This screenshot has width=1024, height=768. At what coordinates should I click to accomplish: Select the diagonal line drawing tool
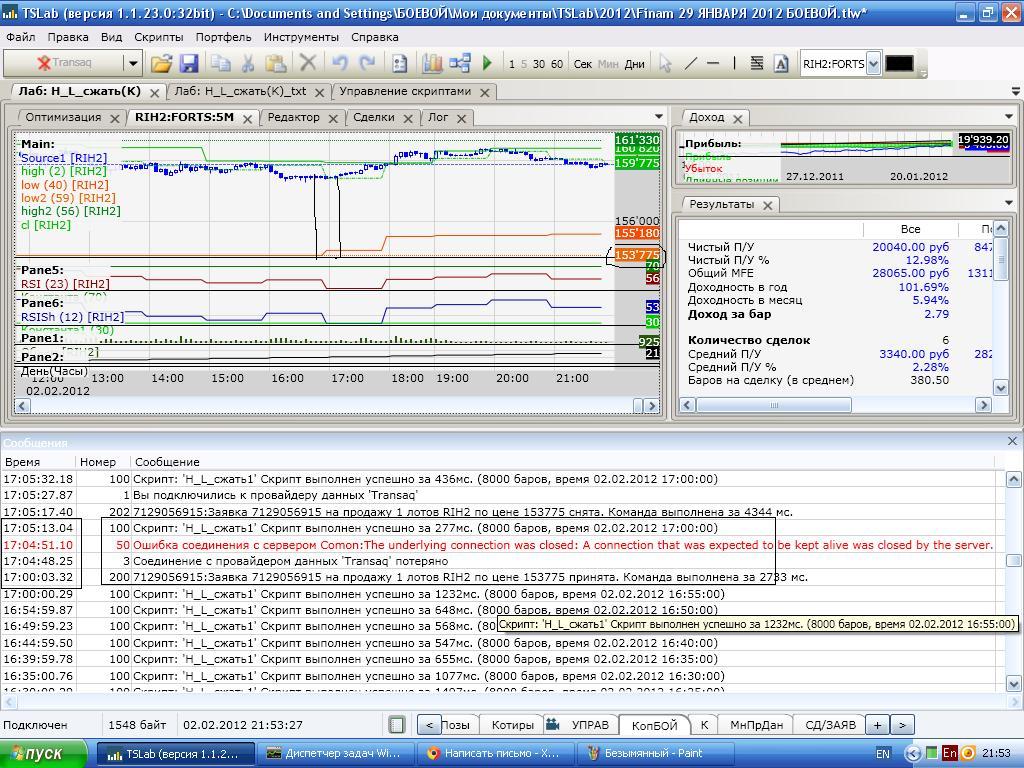690,63
